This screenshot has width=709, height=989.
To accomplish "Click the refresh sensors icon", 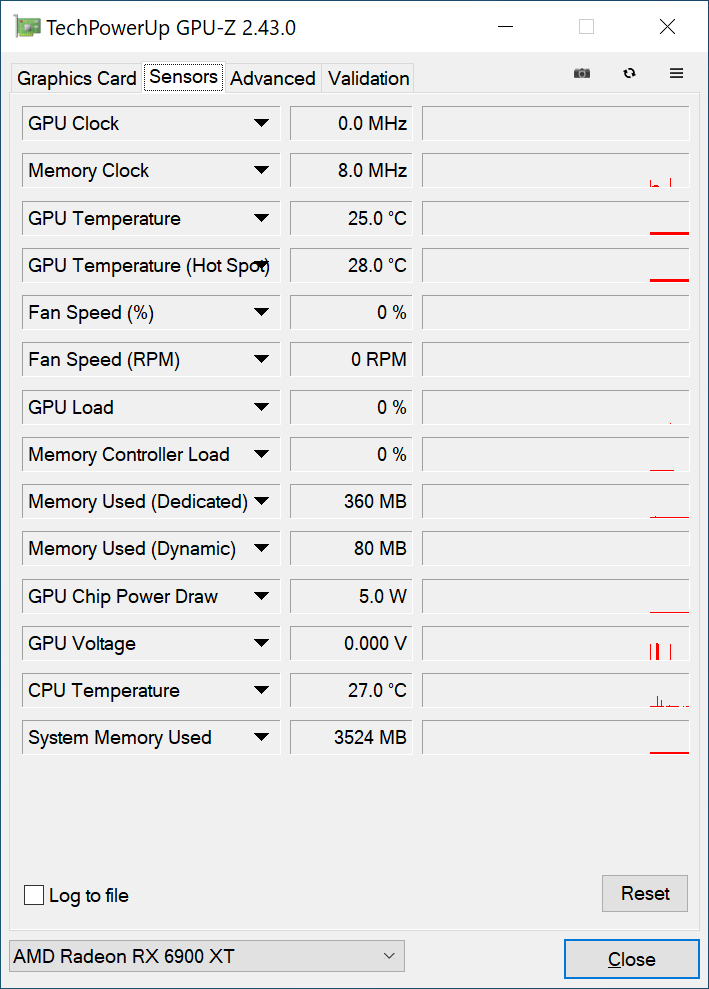I will point(629,74).
